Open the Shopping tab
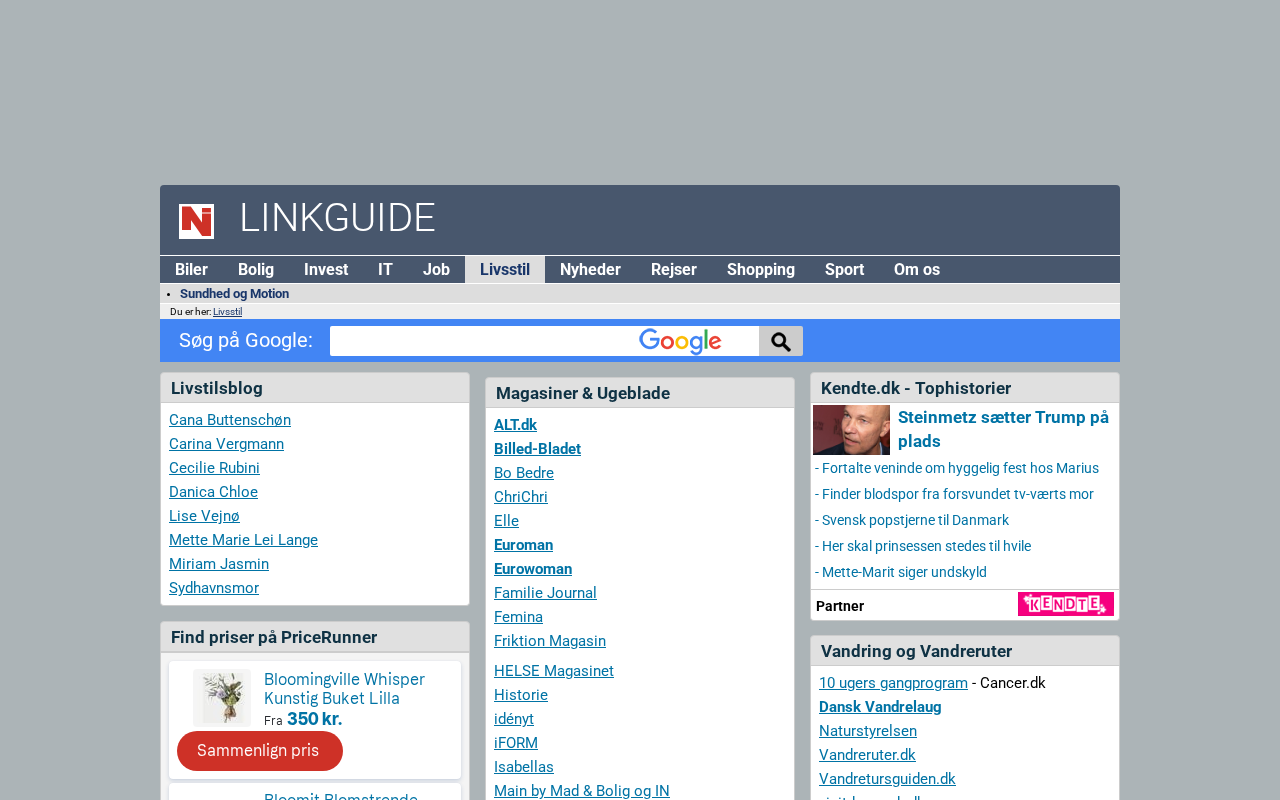This screenshot has height=800, width=1280. [x=761, y=270]
